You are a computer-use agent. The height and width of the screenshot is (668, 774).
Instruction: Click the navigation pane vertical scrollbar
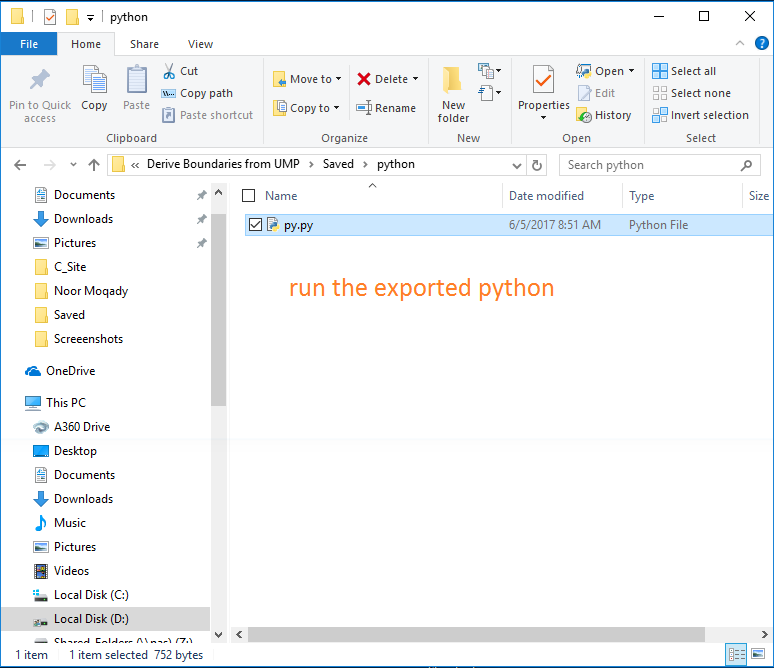[219, 310]
